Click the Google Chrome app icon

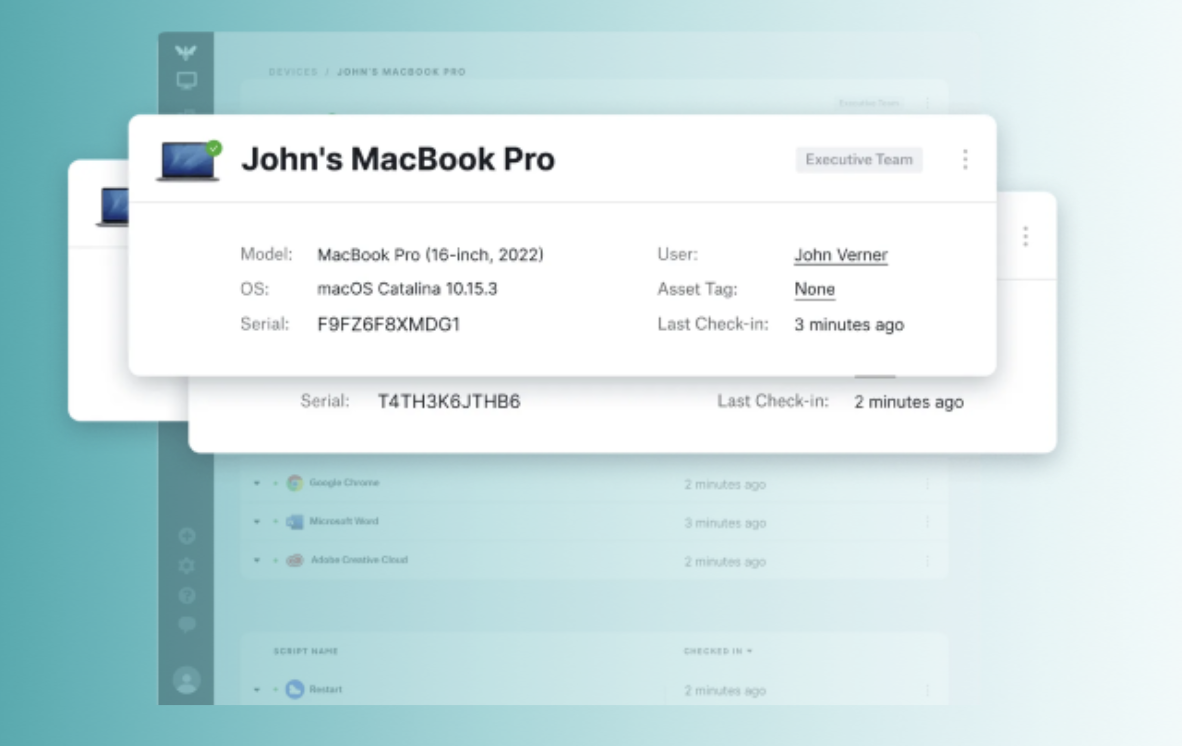pos(295,483)
